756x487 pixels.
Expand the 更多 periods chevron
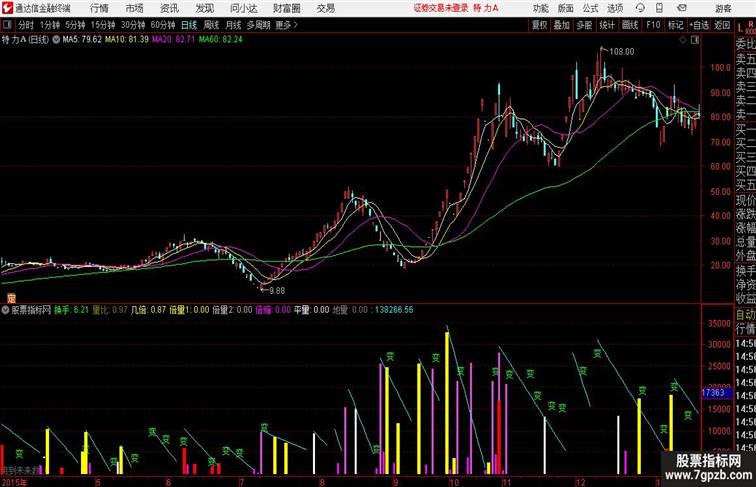[x=287, y=25]
